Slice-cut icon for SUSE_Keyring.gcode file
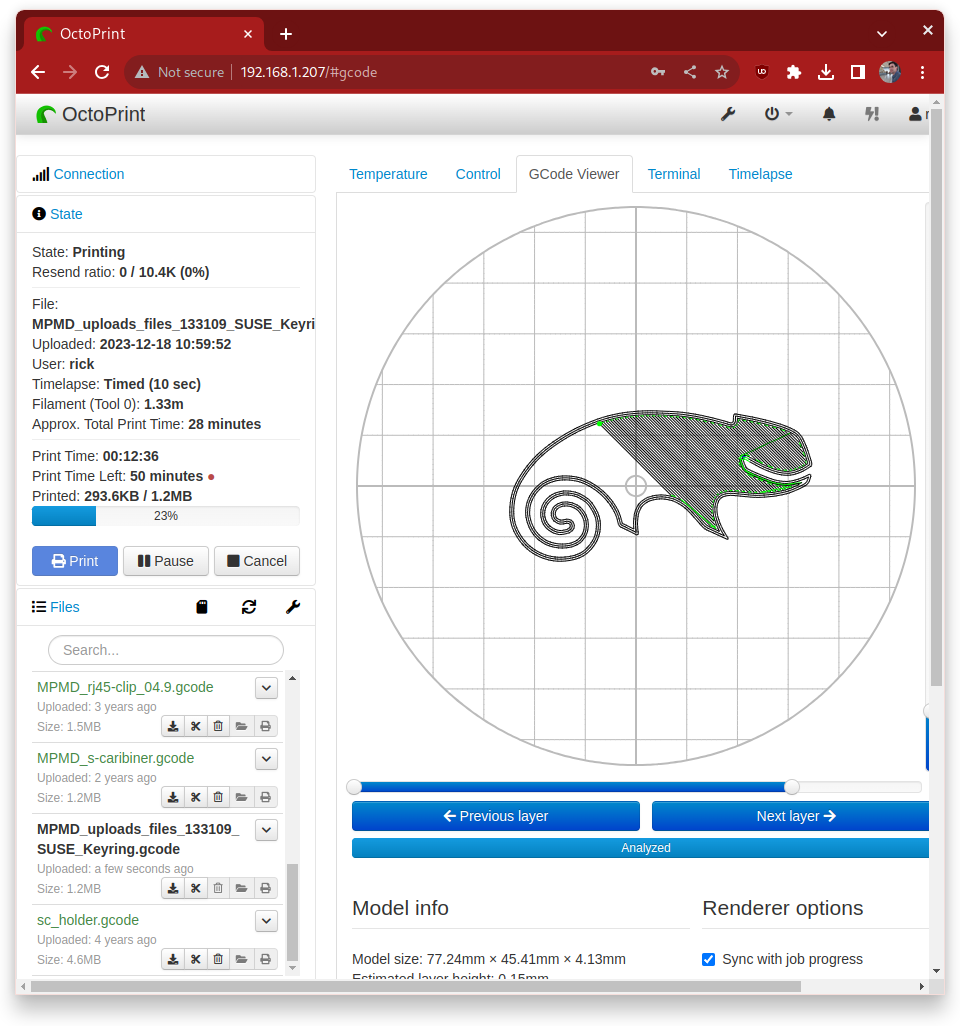Image resolution: width=960 pixels, height=1026 pixels. coord(196,888)
